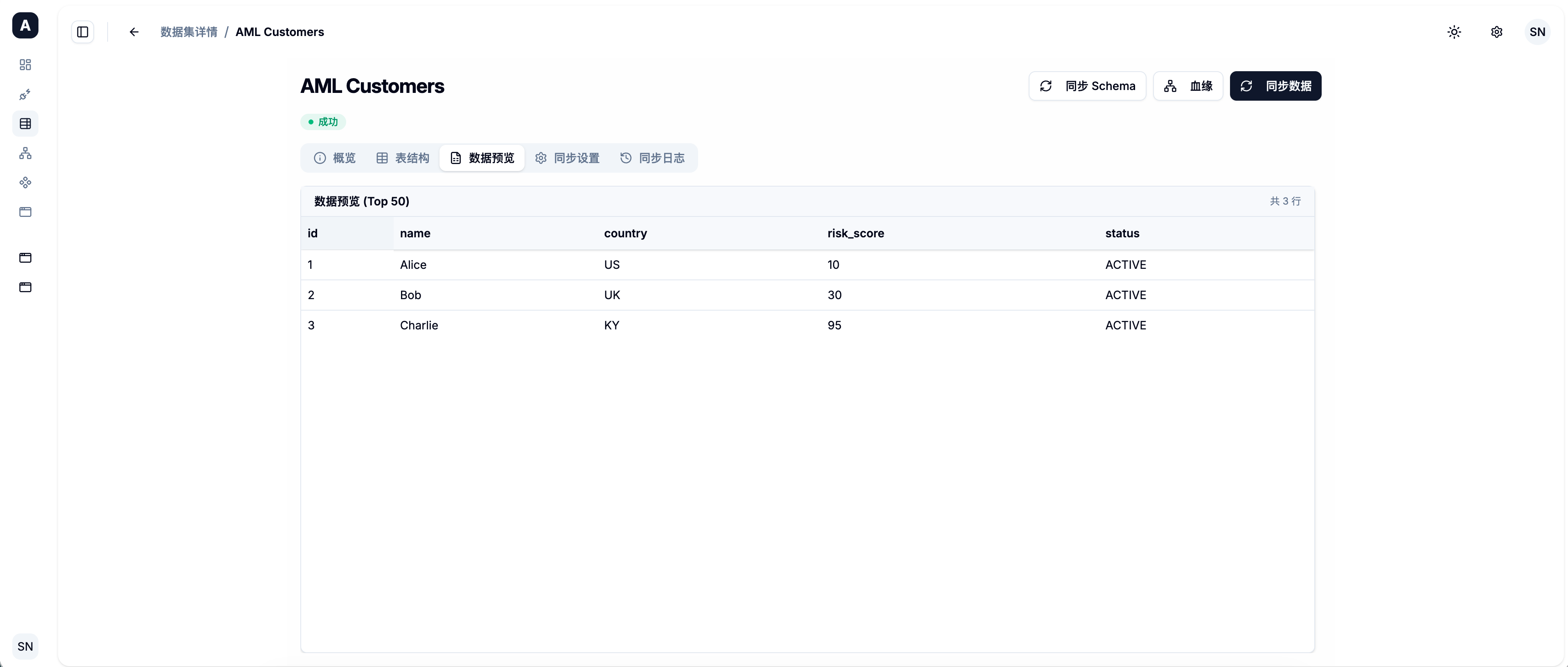Toggle the sidebar panel icon
The image size is (1568, 667).
pos(83,32)
